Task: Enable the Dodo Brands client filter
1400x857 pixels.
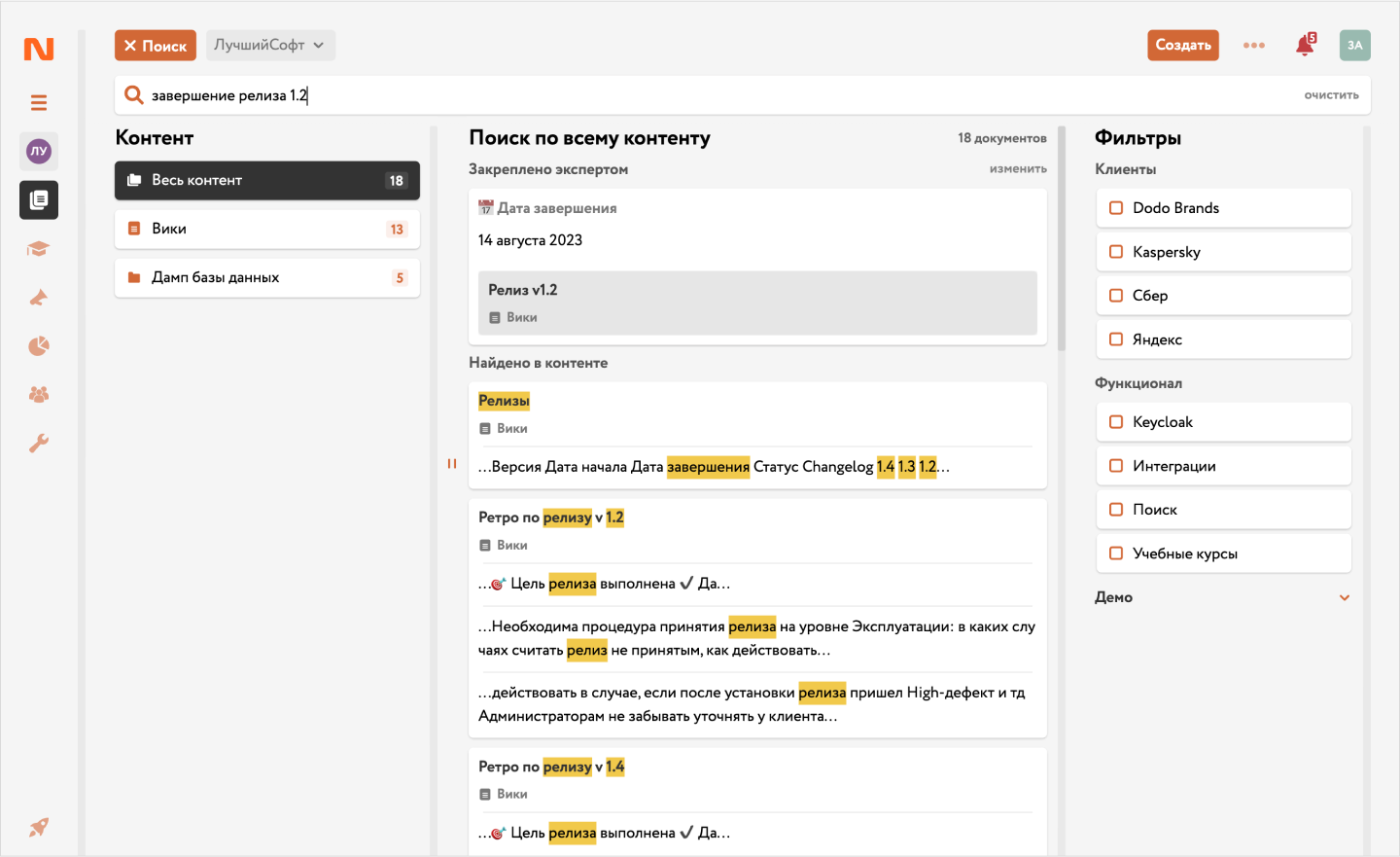Action: pos(1116,208)
